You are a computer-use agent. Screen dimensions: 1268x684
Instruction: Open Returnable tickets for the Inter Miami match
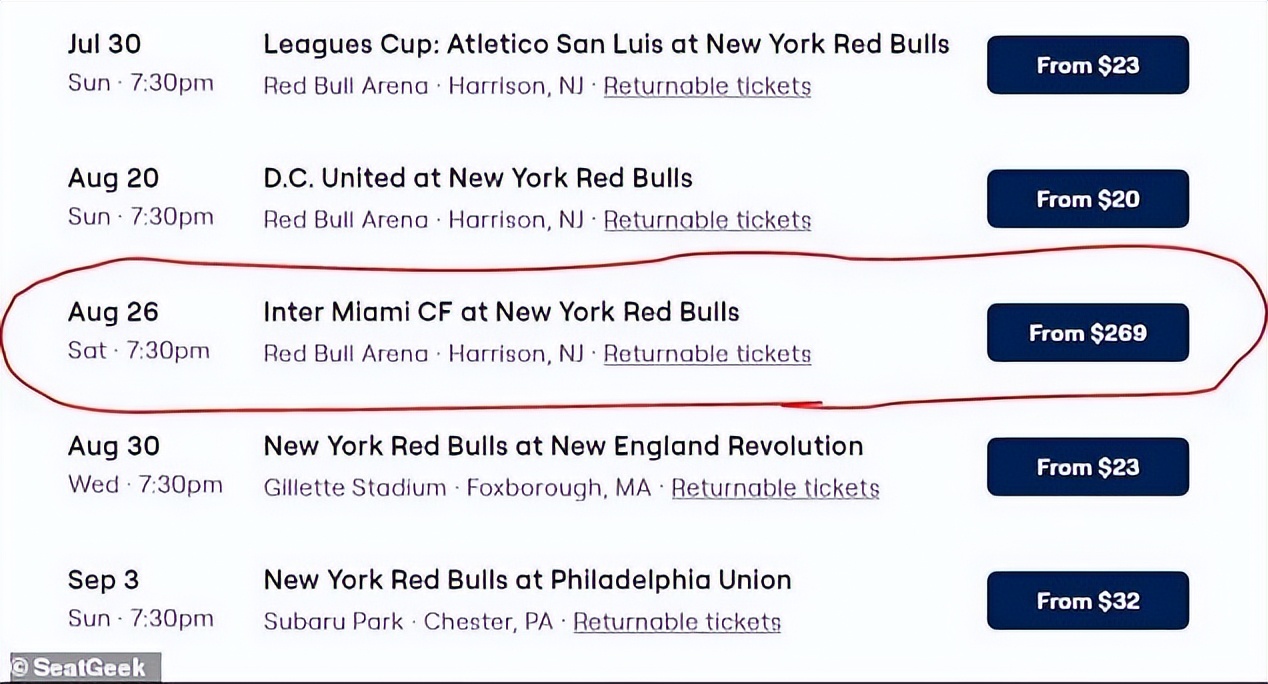point(707,354)
